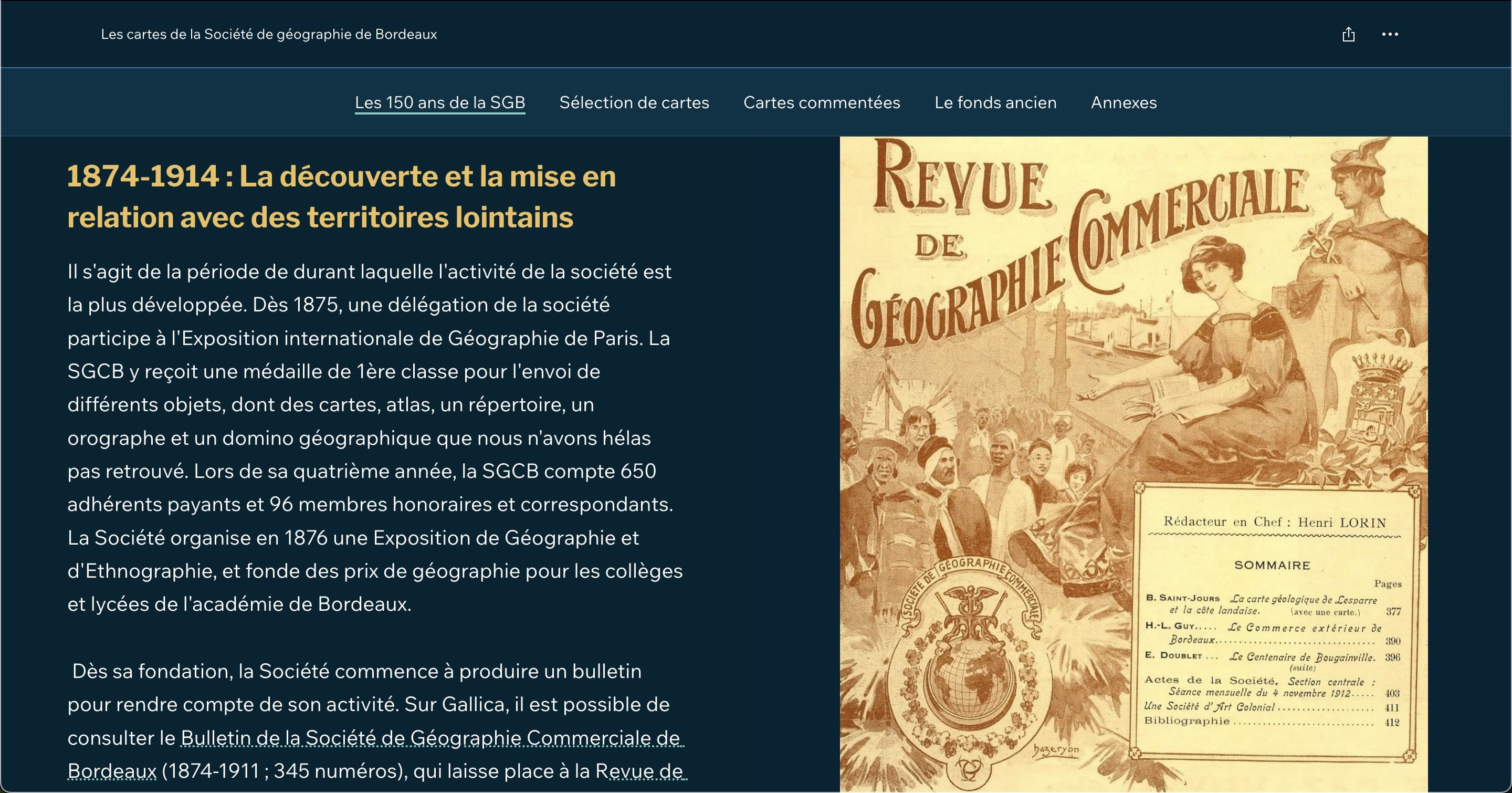This screenshot has width=1512, height=793.
Task: Click the 1874-1914 section heading
Action: point(341,196)
